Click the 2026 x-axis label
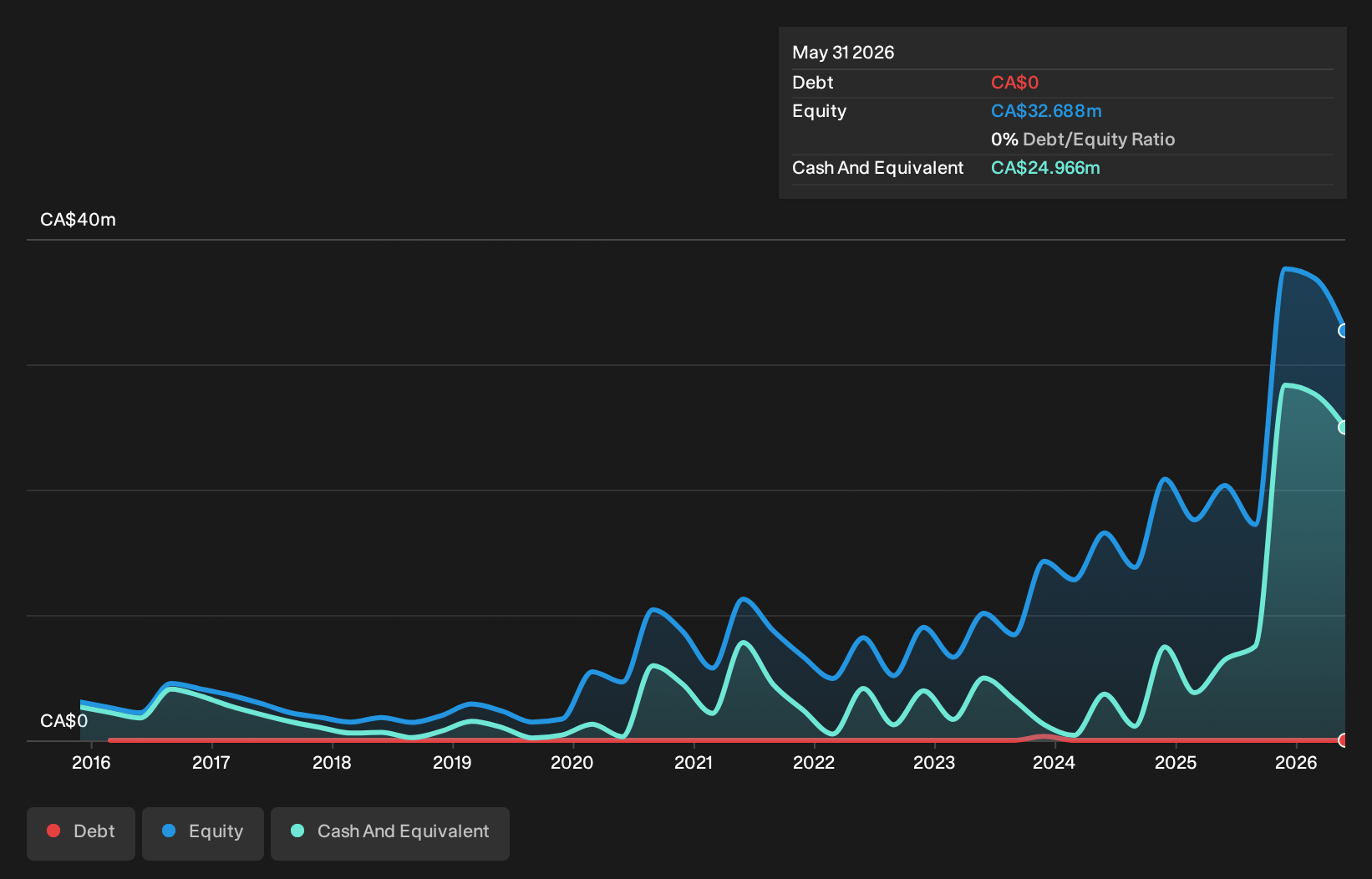This screenshot has width=1372, height=879. pos(1296,763)
